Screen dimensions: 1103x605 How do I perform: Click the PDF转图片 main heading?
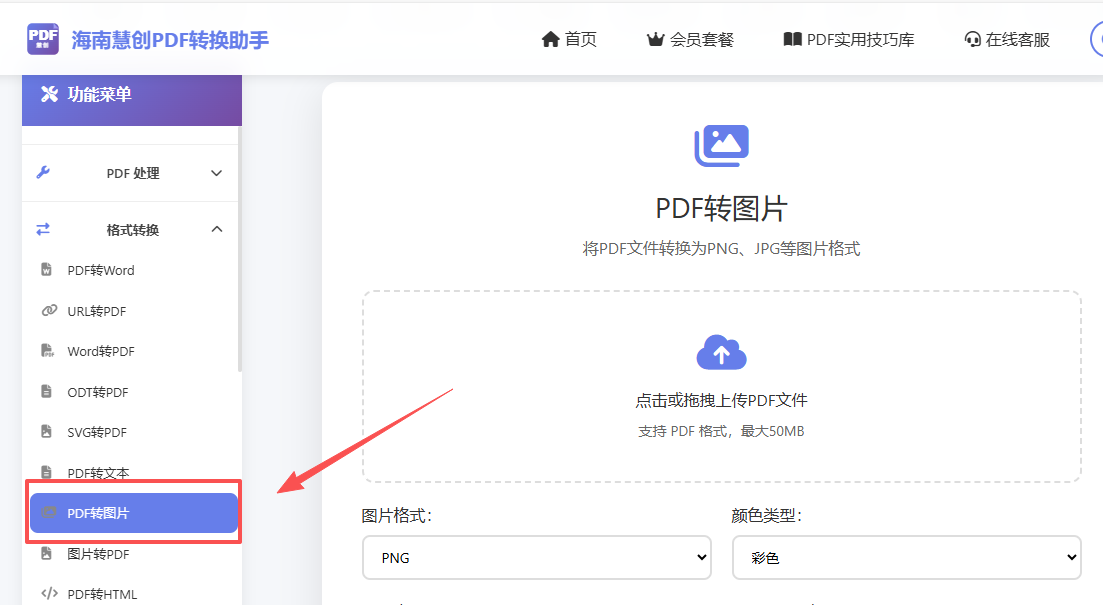[721, 208]
